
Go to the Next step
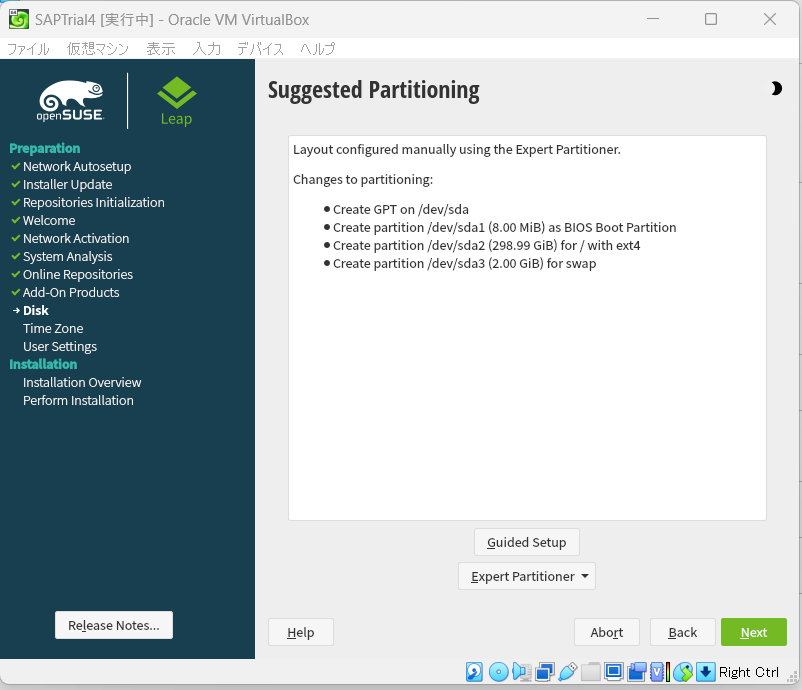coord(753,632)
